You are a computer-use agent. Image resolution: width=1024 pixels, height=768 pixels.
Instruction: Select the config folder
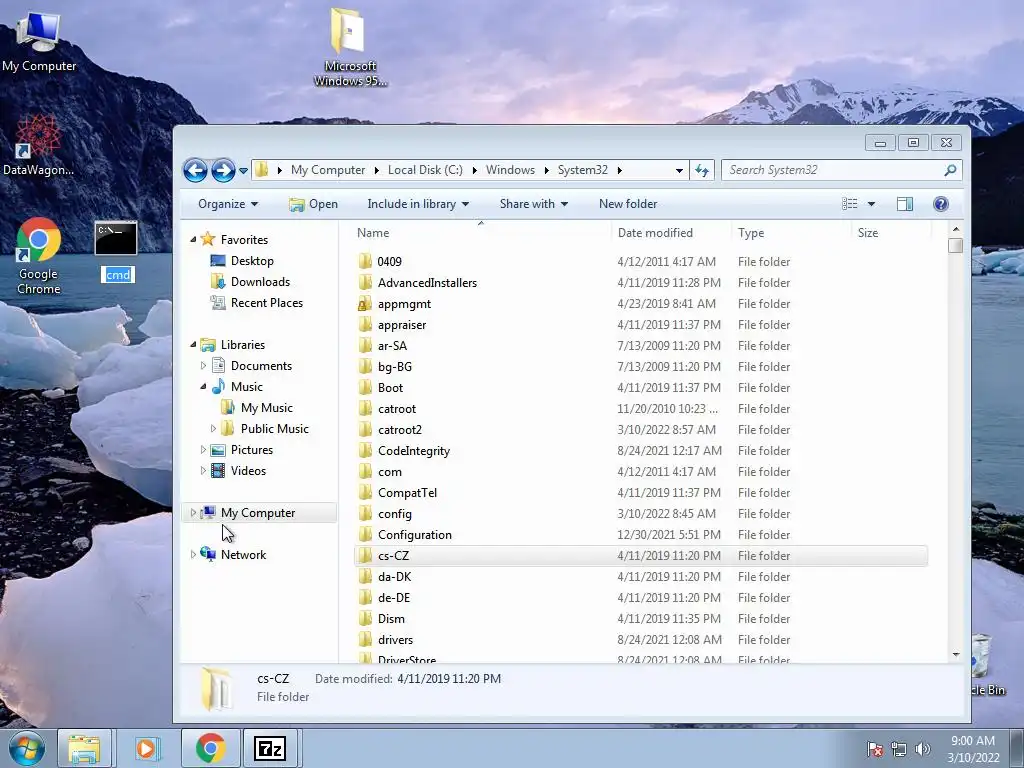pos(394,513)
